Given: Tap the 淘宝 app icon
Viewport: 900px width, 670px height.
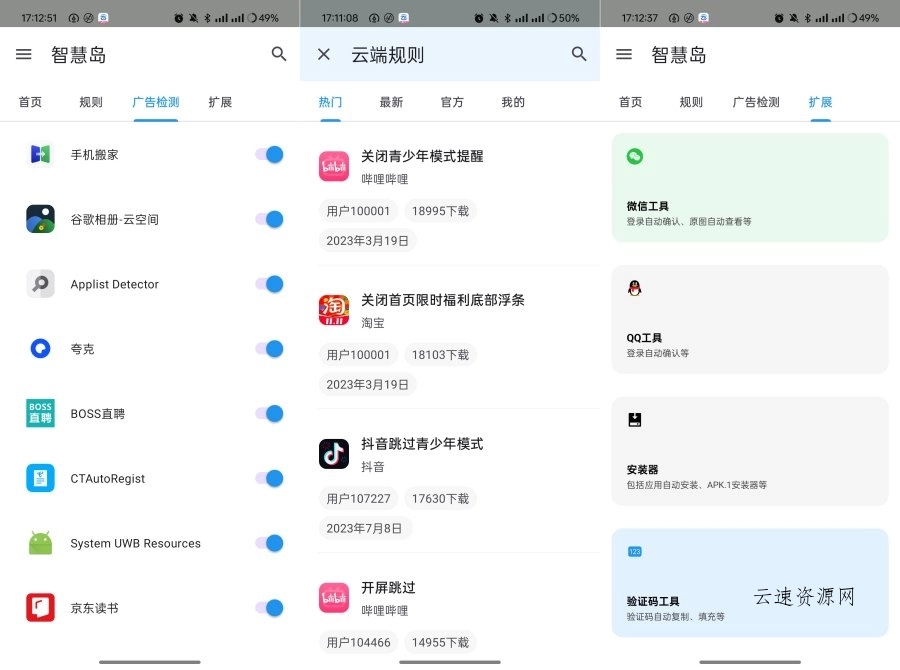Looking at the screenshot, I should coord(333,311).
